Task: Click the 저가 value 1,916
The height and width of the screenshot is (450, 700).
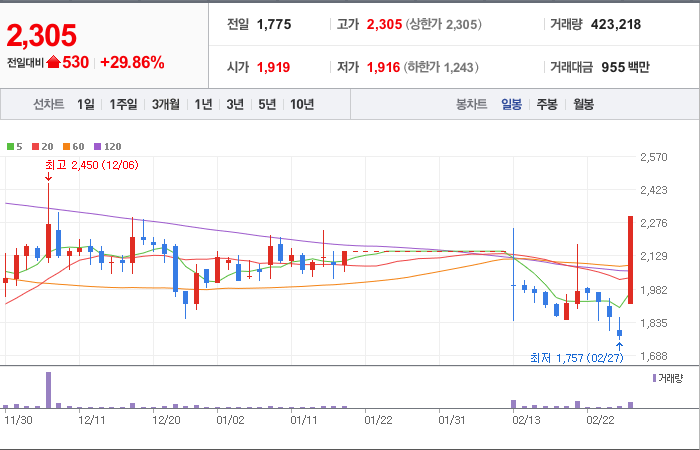Action: coord(383,67)
